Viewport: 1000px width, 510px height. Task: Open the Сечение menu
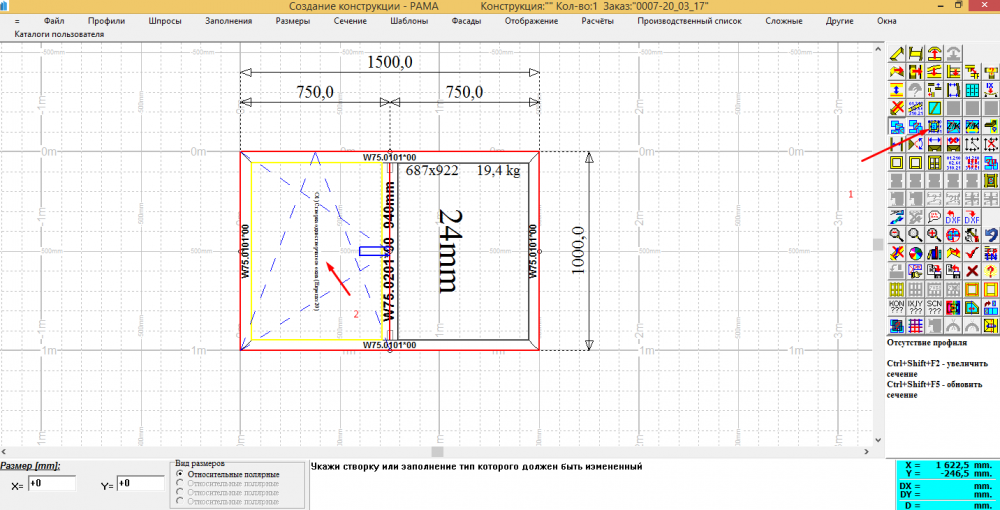[350, 20]
